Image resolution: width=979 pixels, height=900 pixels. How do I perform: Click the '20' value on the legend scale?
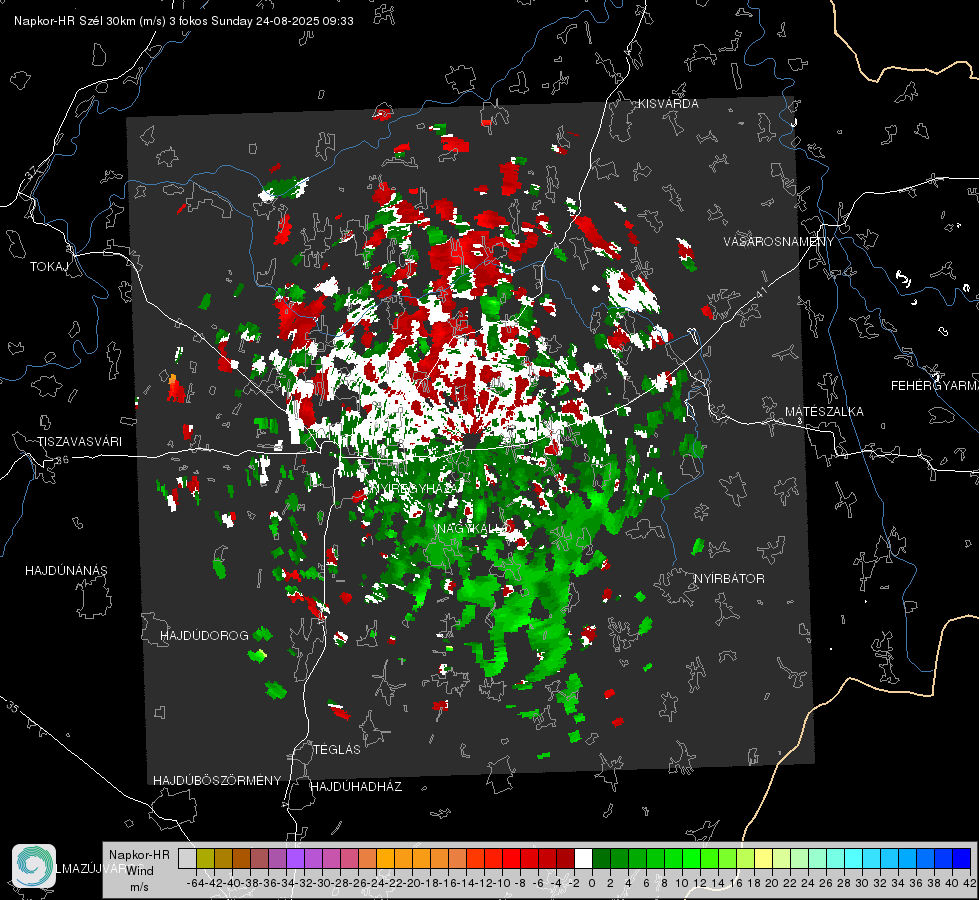coord(772,883)
